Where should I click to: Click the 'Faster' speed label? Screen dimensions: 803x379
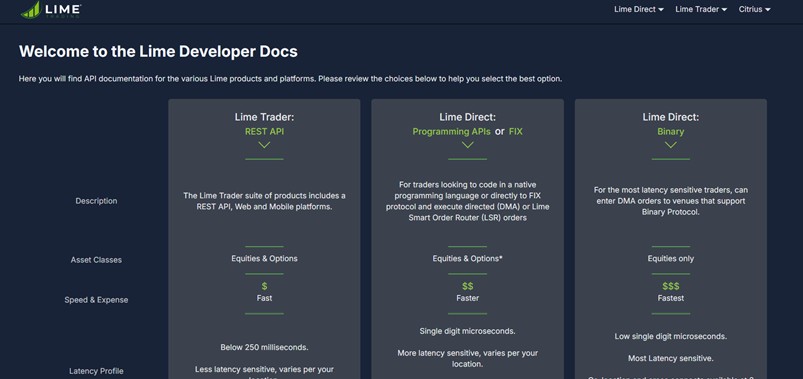pyautogui.click(x=468, y=298)
